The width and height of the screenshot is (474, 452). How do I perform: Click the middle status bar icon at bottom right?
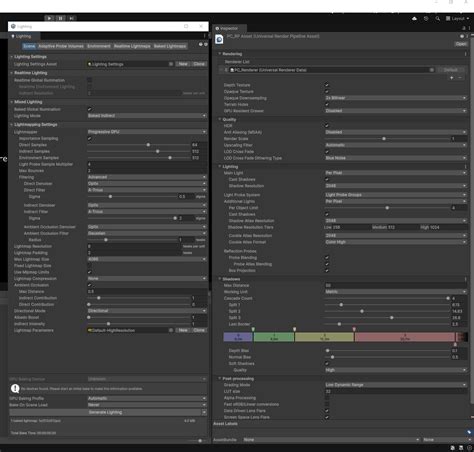(x=461, y=448)
